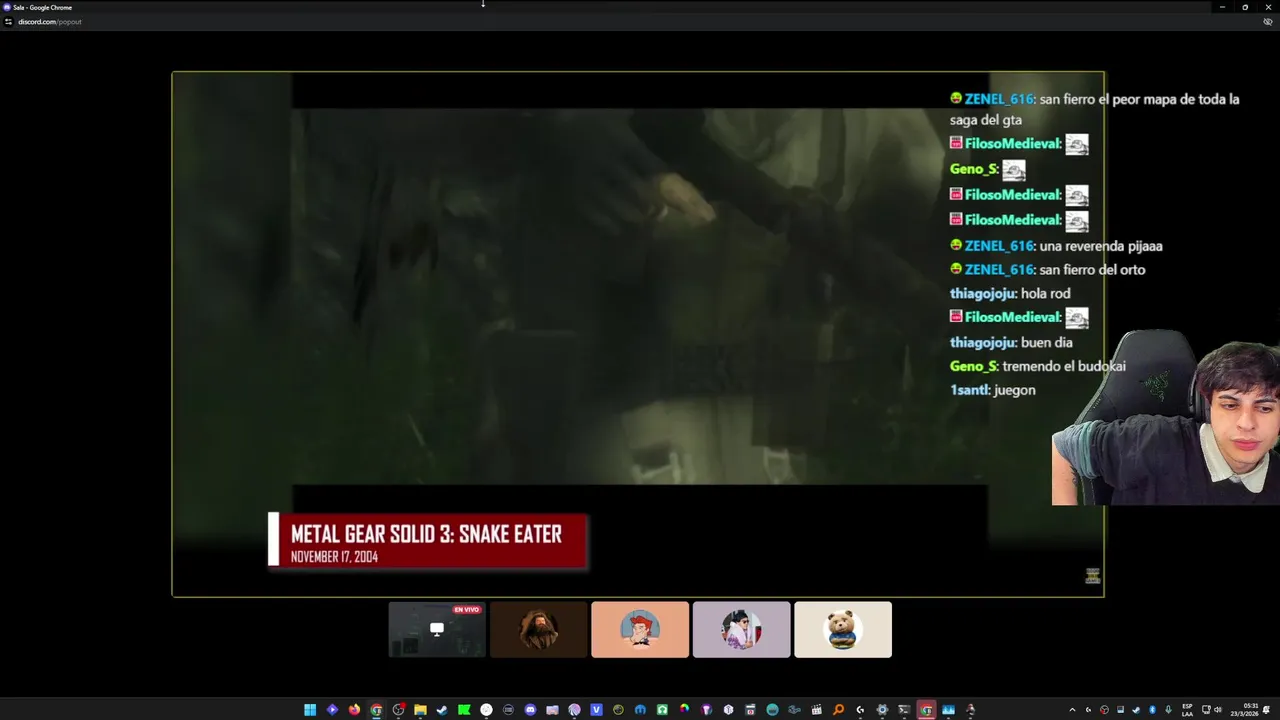Image resolution: width=1280 pixels, height=720 pixels.
Task: Open the notification bell in tray
Action: click(x=1266, y=710)
